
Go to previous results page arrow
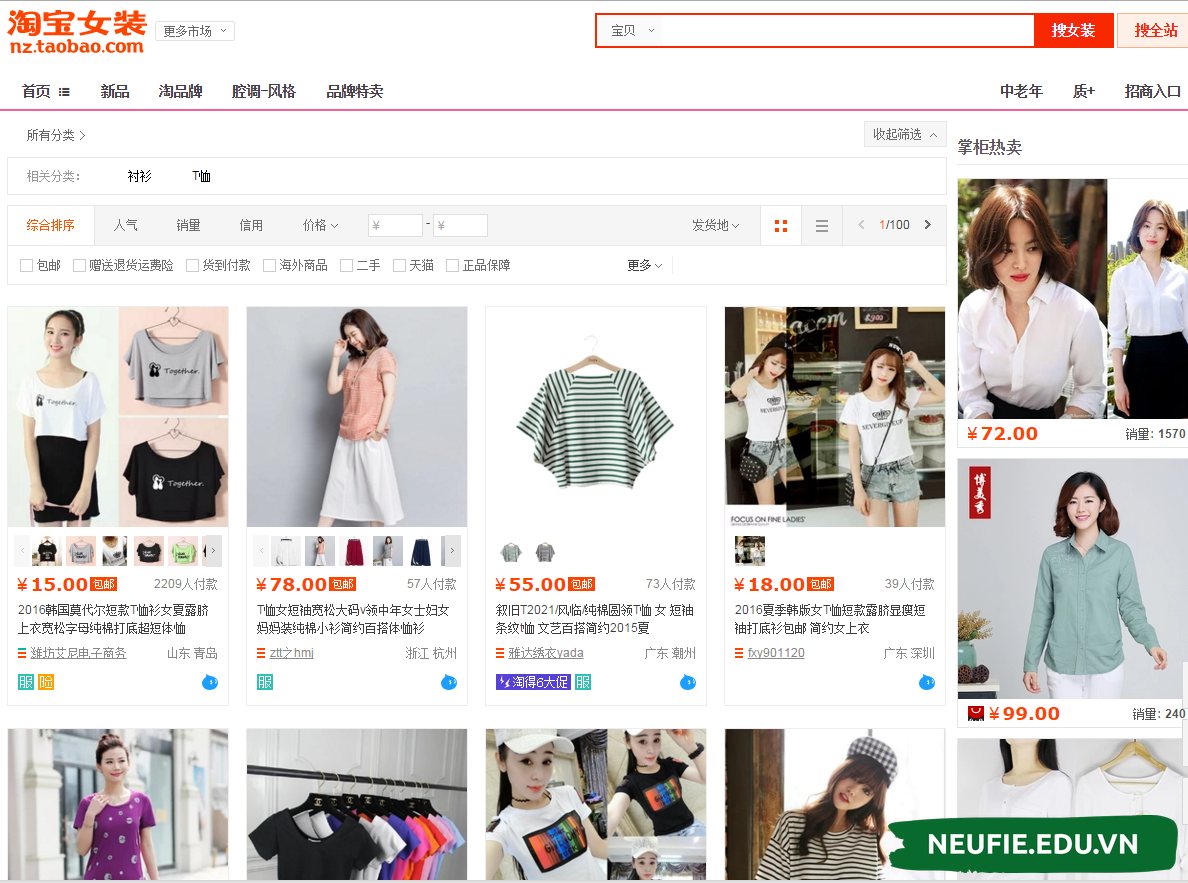pos(861,224)
